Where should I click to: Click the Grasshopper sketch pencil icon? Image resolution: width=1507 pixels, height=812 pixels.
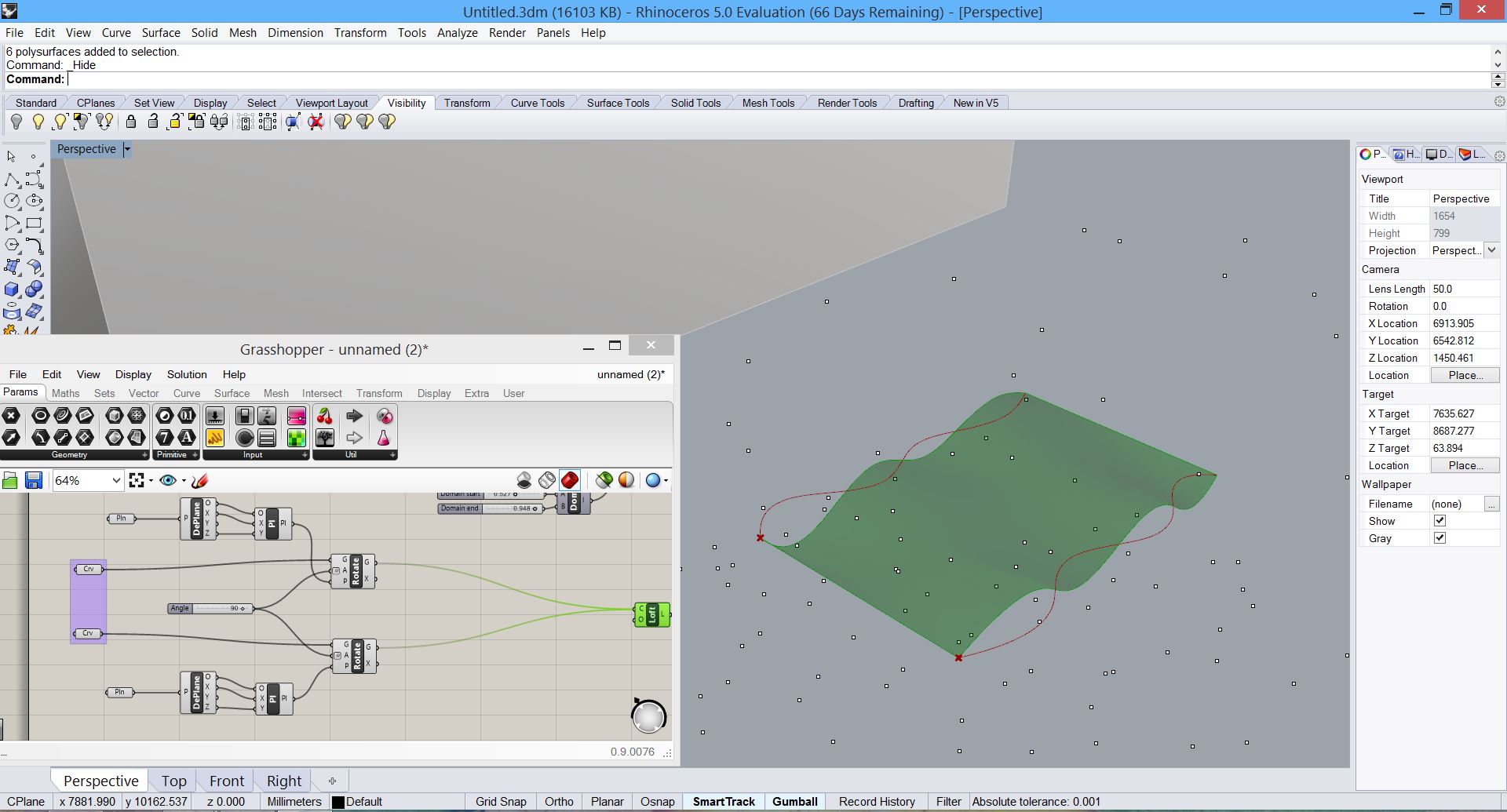point(200,480)
